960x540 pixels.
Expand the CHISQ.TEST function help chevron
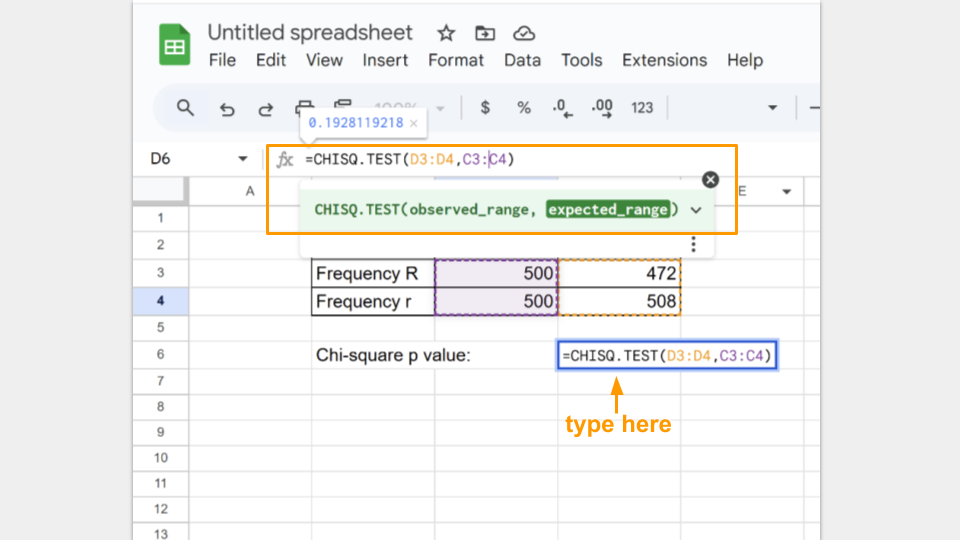point(696,210)
